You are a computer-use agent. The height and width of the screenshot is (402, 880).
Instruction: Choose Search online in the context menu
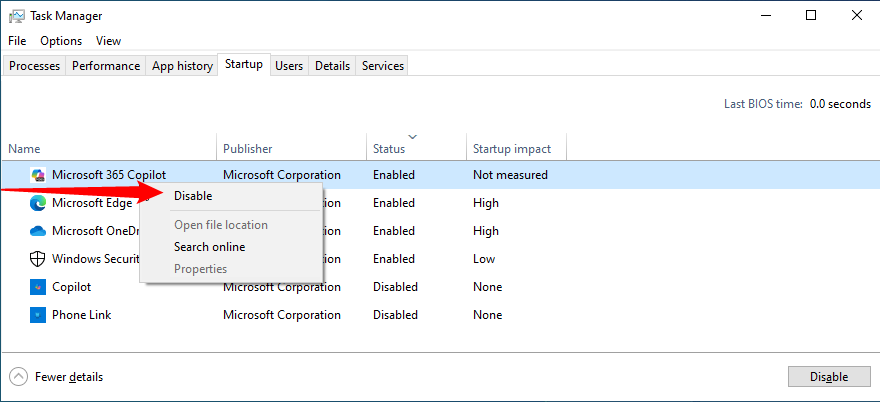pyautogui.click(x=231, y=247)
